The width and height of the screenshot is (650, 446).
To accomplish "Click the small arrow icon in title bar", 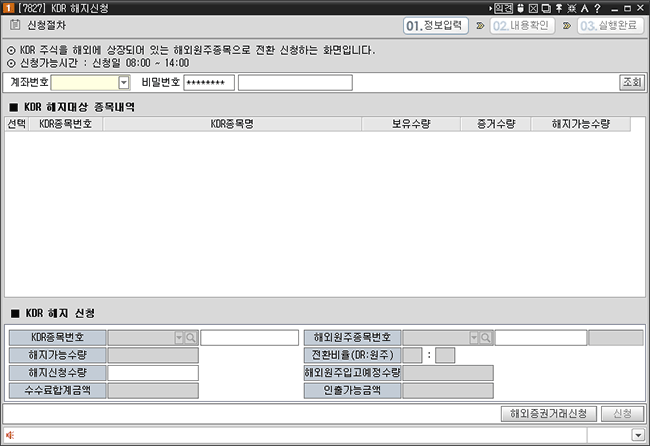I will point(490,8).
